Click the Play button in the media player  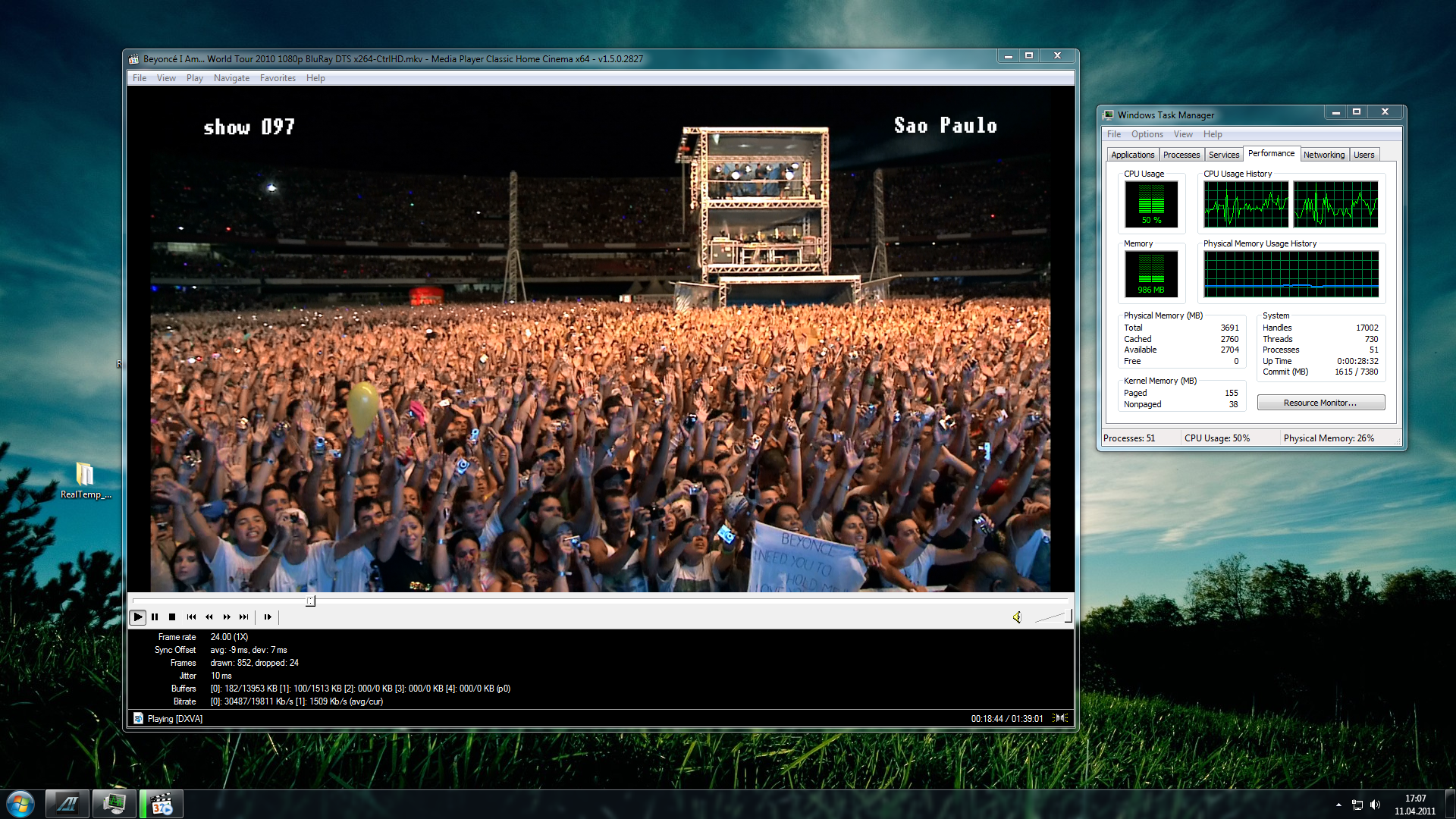137,617
